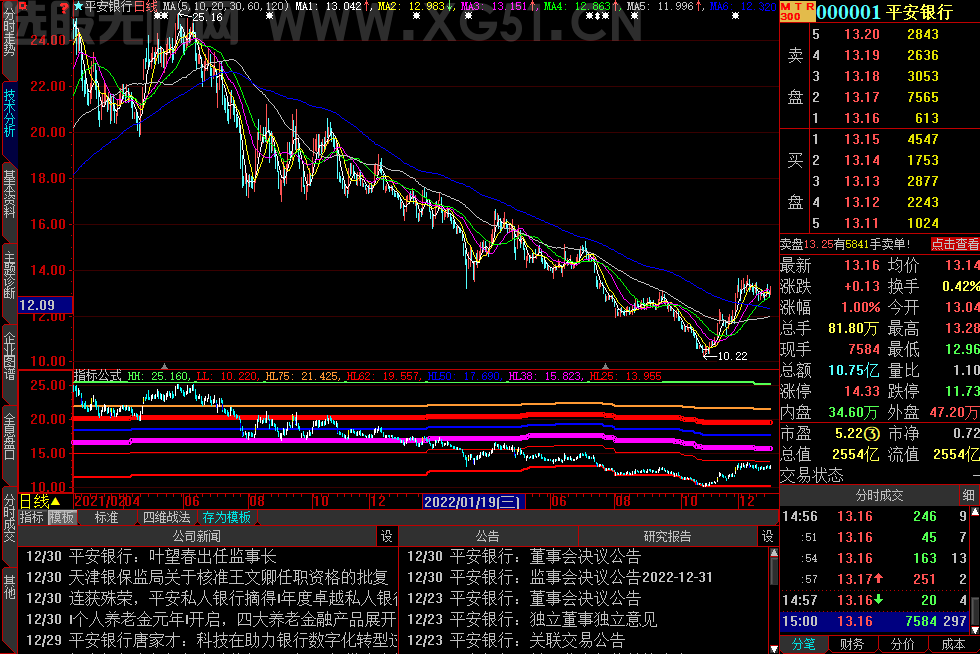This screenshot has width=980, height=654.
Task: Click the 设 settings button beside 公司新闻
Action: pyautogui.click(x=387, y=536)
